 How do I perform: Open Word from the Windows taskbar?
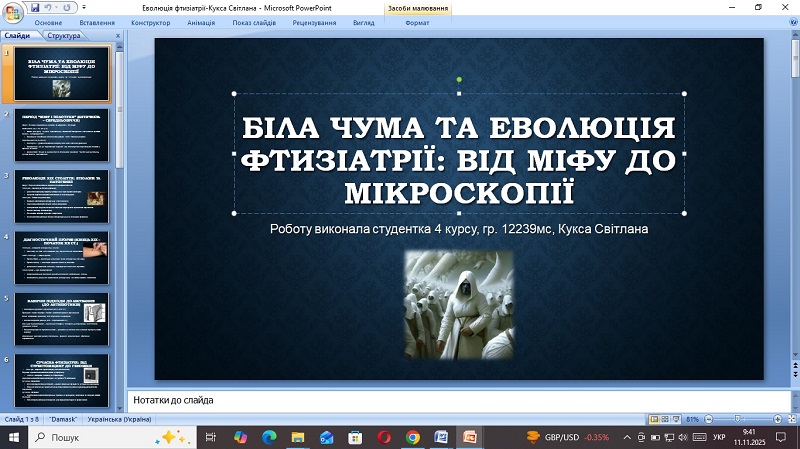coord(441,438)
